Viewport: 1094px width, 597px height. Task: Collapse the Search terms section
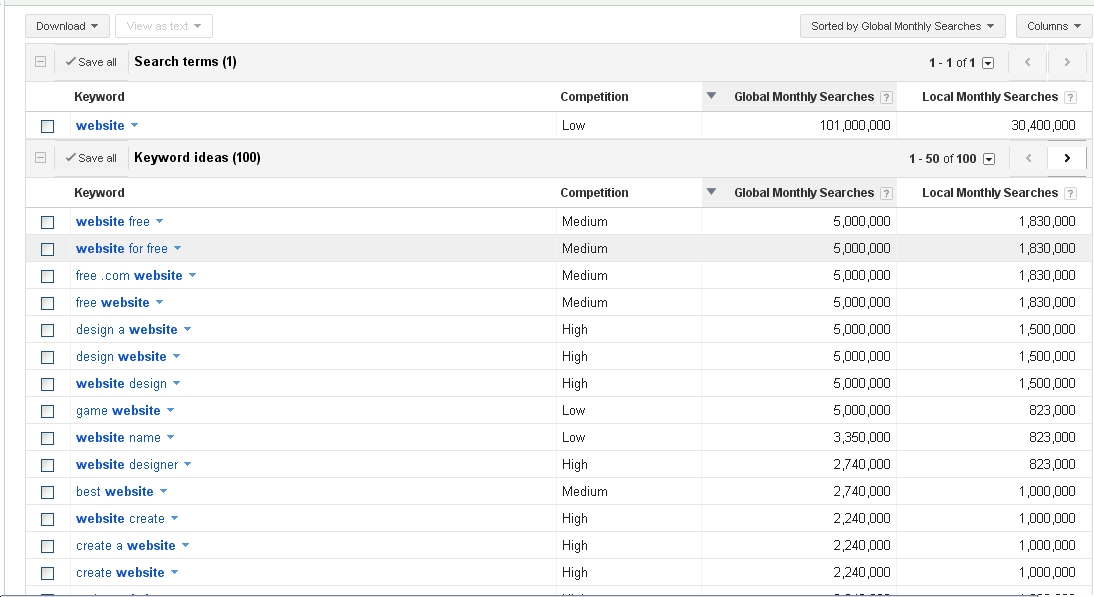coord(41,62)
